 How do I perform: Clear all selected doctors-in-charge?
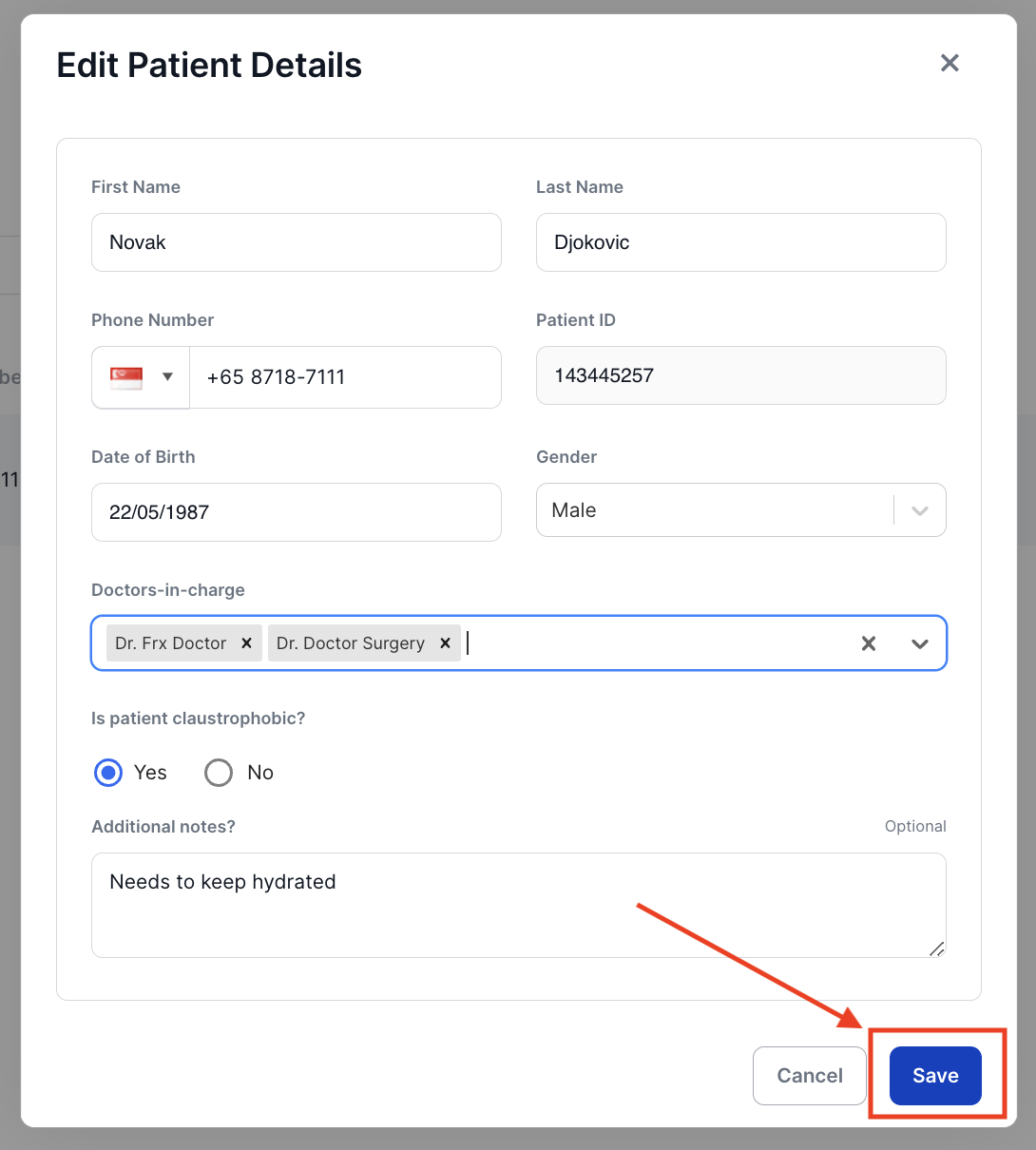[x=868, y=643]
